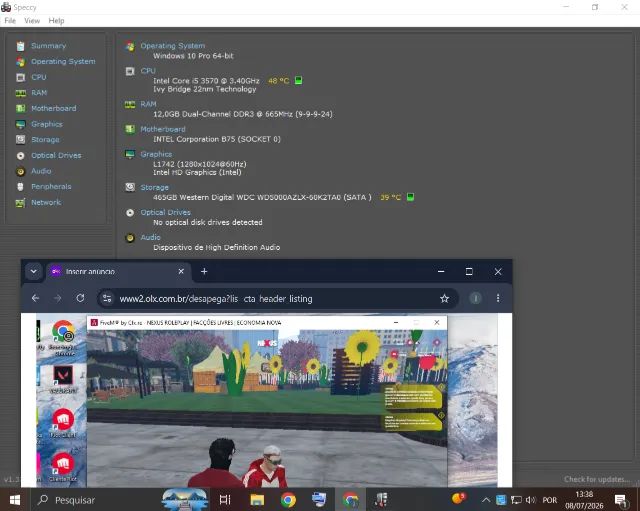Click the green storage temperature indicator icon
Viewport: 640px width, 511px height.
point(410,197)
